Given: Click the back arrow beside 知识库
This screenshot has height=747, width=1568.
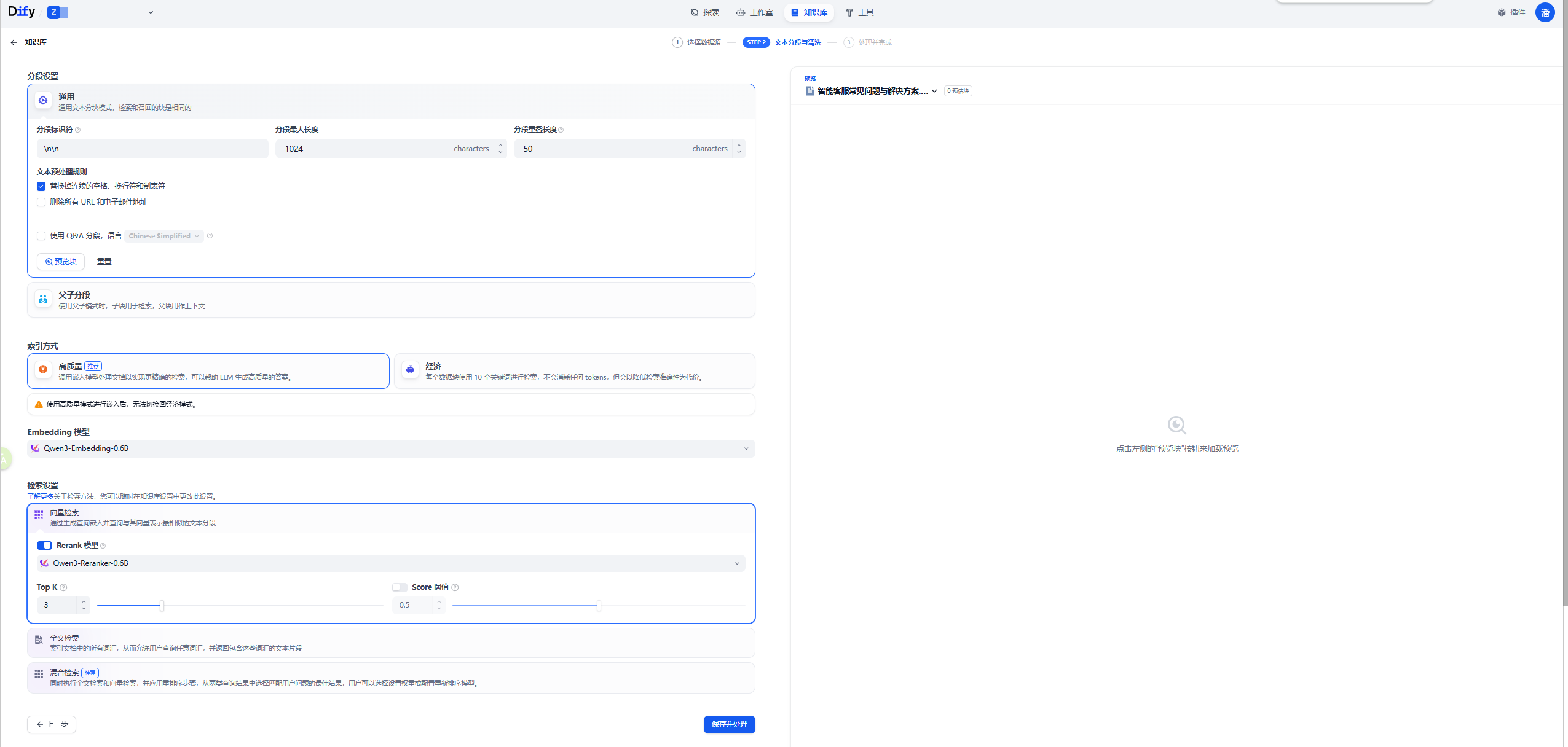Looking at the screenshot, I should click(14, 42).
